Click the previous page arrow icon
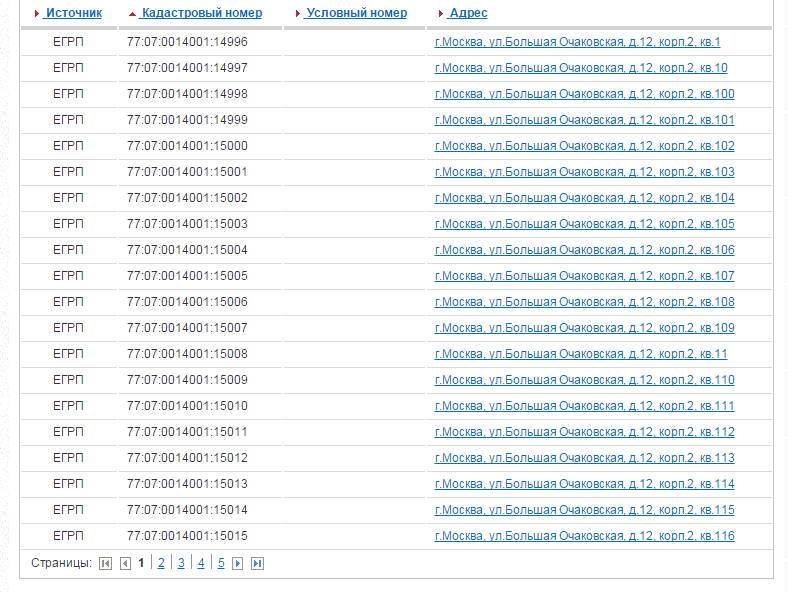788x592 pixels. pyautogui.click(x=125, y=563)
